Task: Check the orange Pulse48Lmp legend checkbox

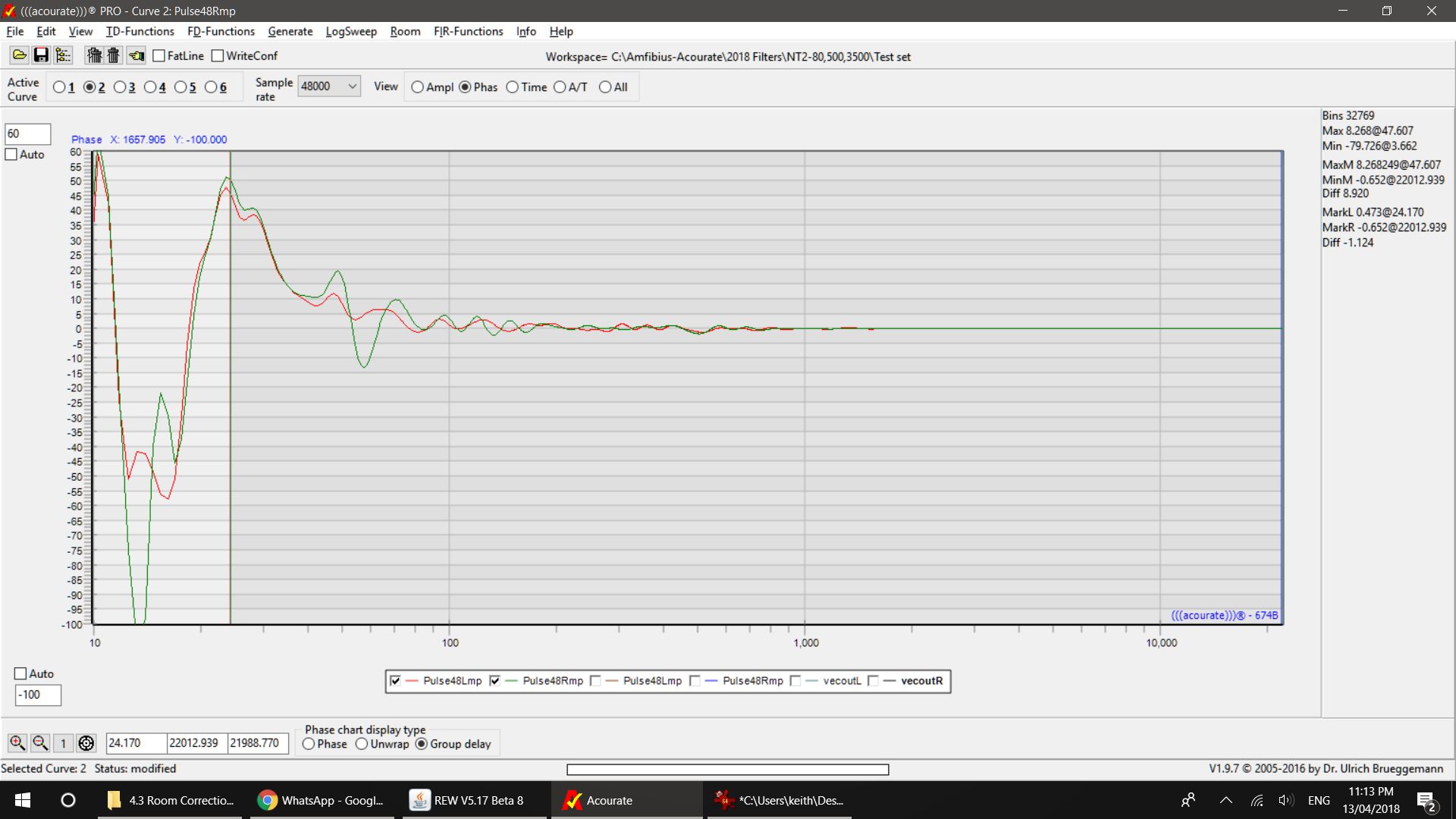Action: coord(595,681)
